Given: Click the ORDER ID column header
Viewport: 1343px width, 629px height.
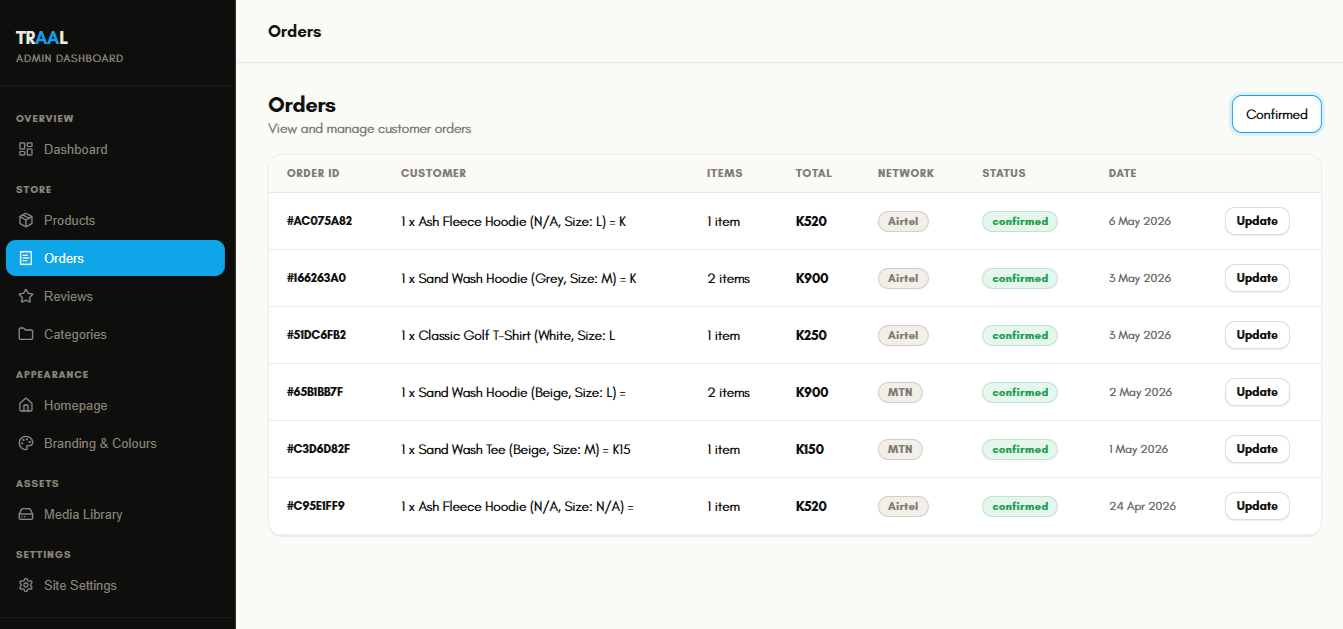Looking at the screenshot, I should pos(313,173).
